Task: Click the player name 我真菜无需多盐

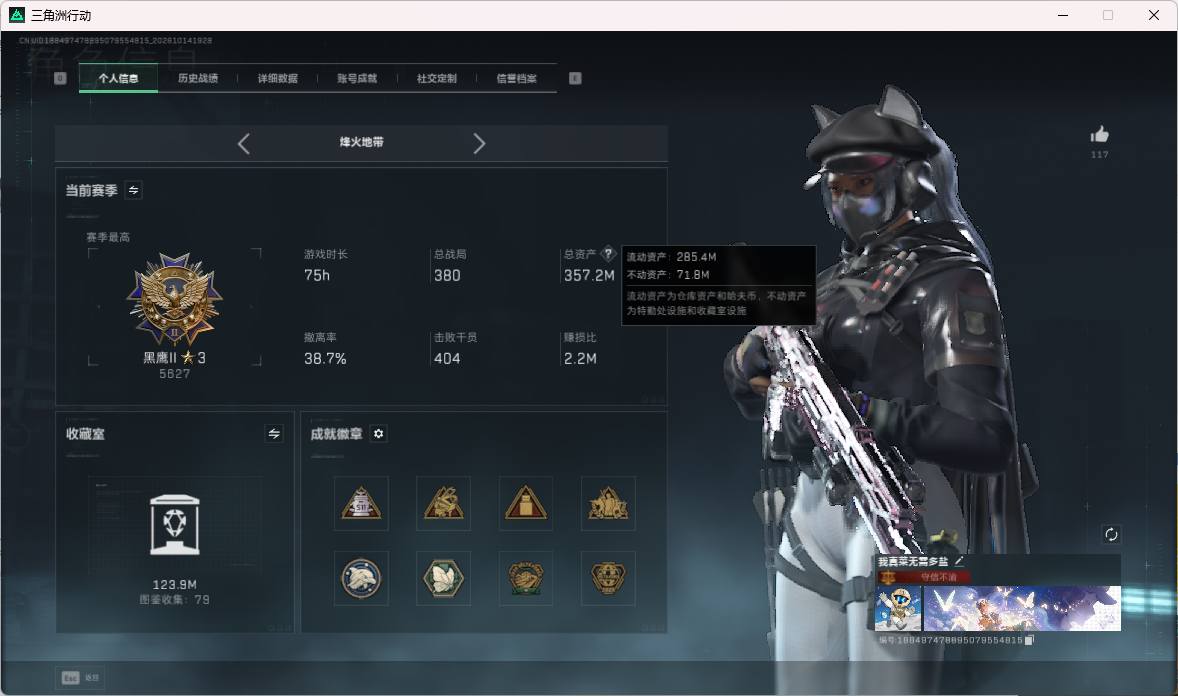Action: tap(913, 561)
